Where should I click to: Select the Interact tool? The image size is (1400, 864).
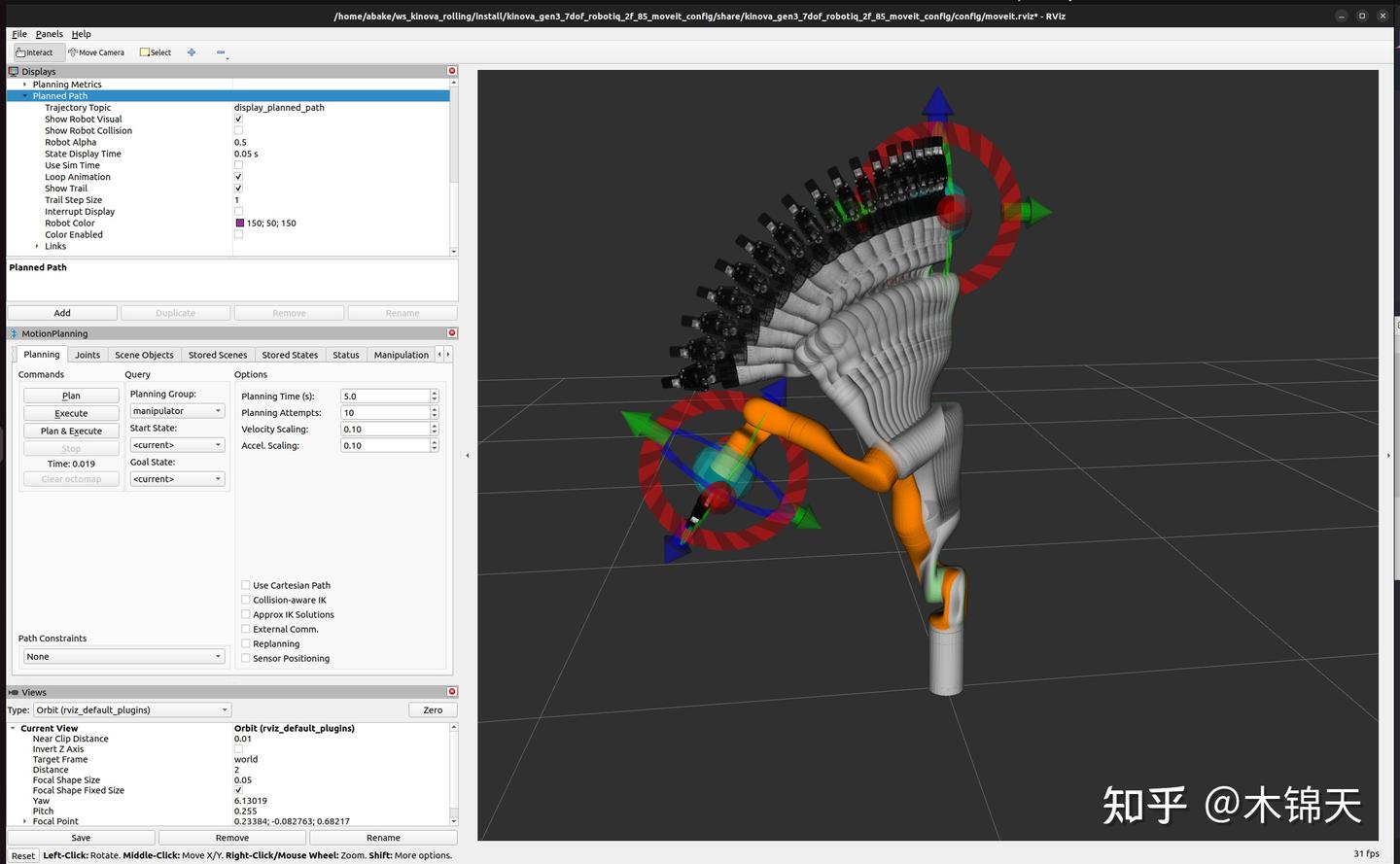click(x=35, y=52)
